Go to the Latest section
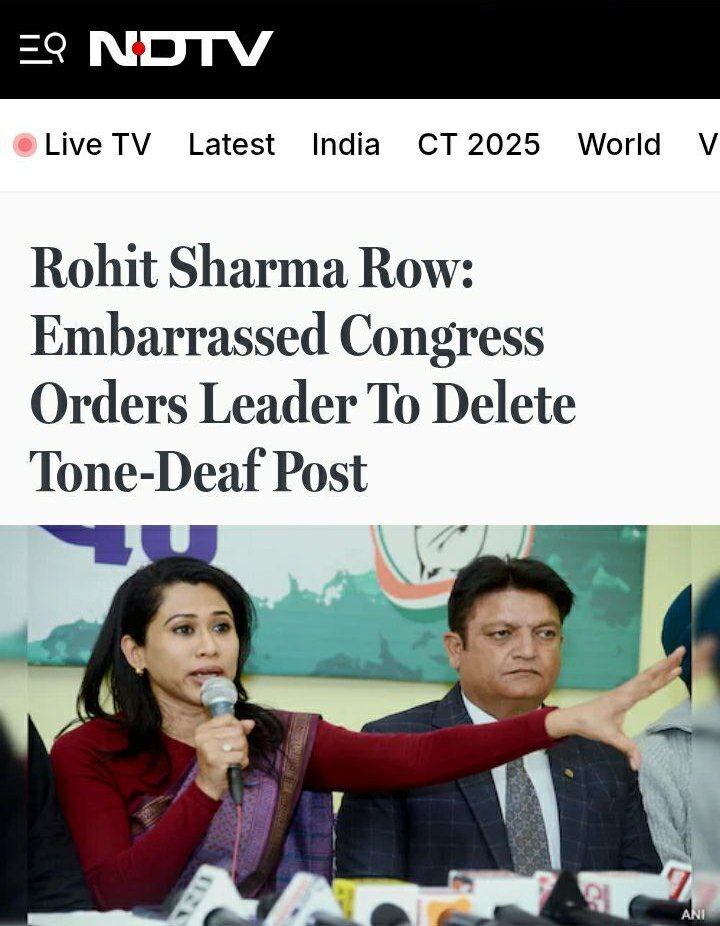This screenshot has height=926, width=720. (232, 145)
